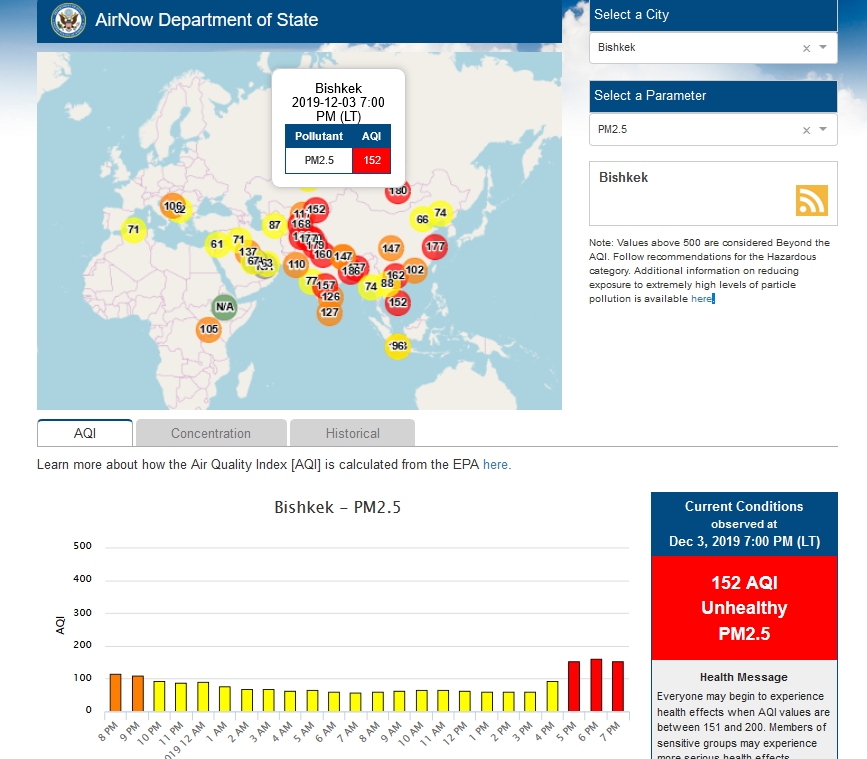Switch to the Concentration tab
This screenshot has width=867, height=759.
[x=211, y=433]
